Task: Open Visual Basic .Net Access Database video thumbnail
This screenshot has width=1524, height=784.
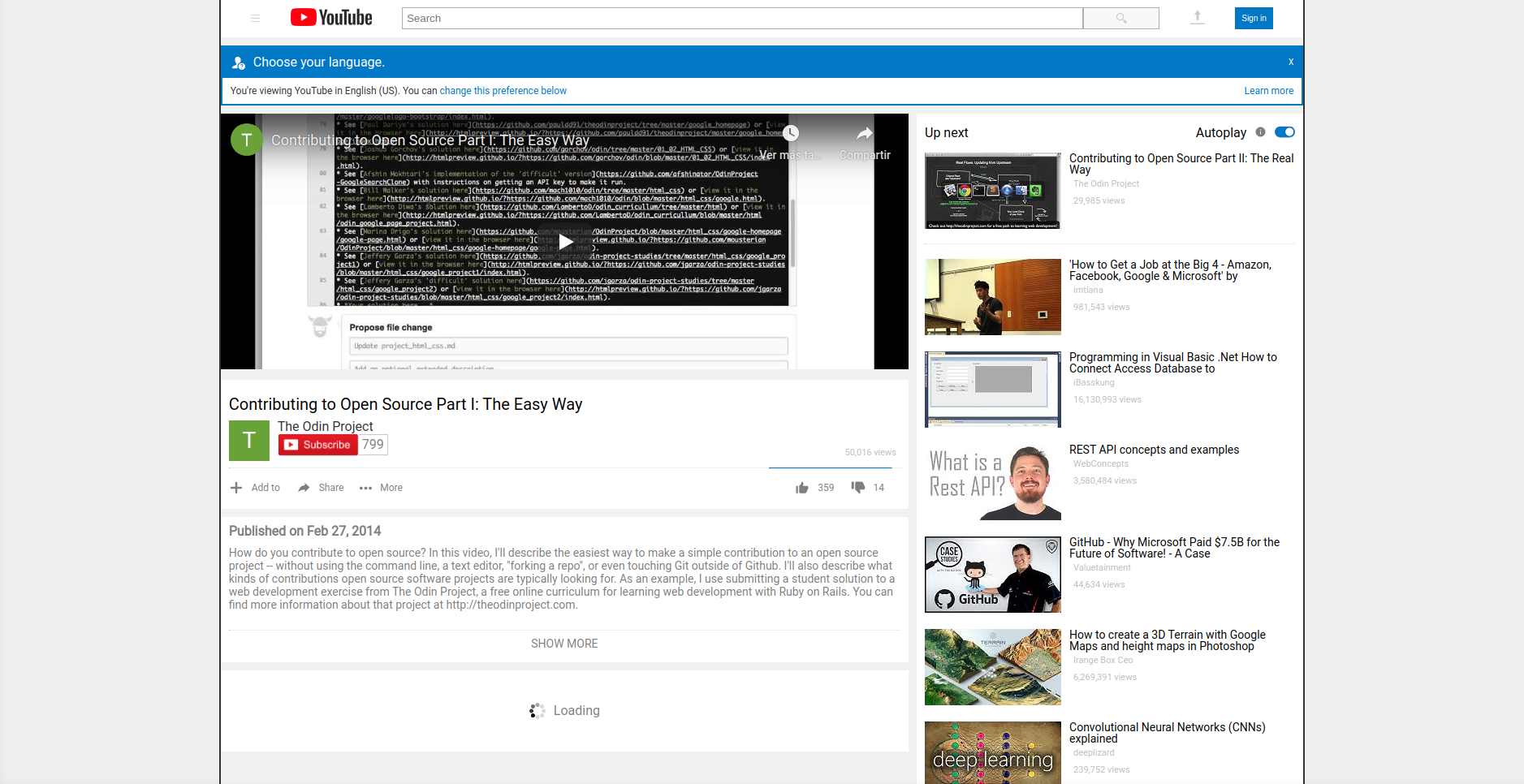Action: tap(993, 390)
